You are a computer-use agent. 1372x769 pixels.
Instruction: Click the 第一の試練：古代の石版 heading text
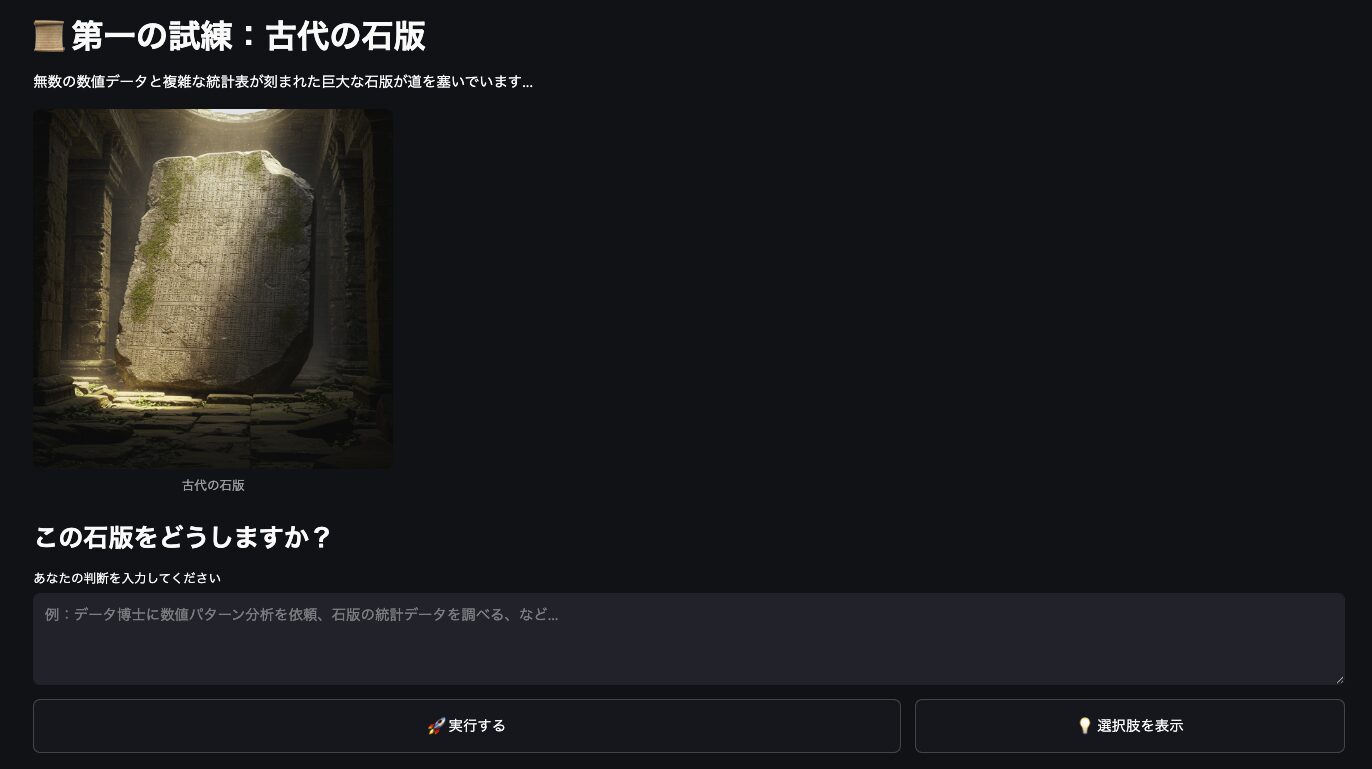tap(249, 36)
